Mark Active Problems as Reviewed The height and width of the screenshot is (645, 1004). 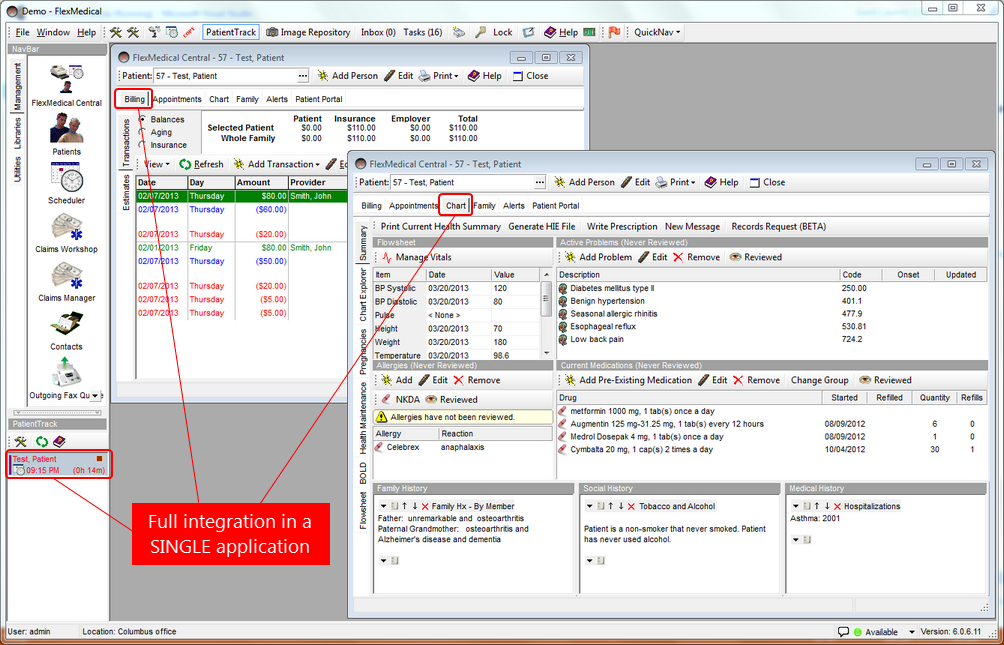coord(756,257)
